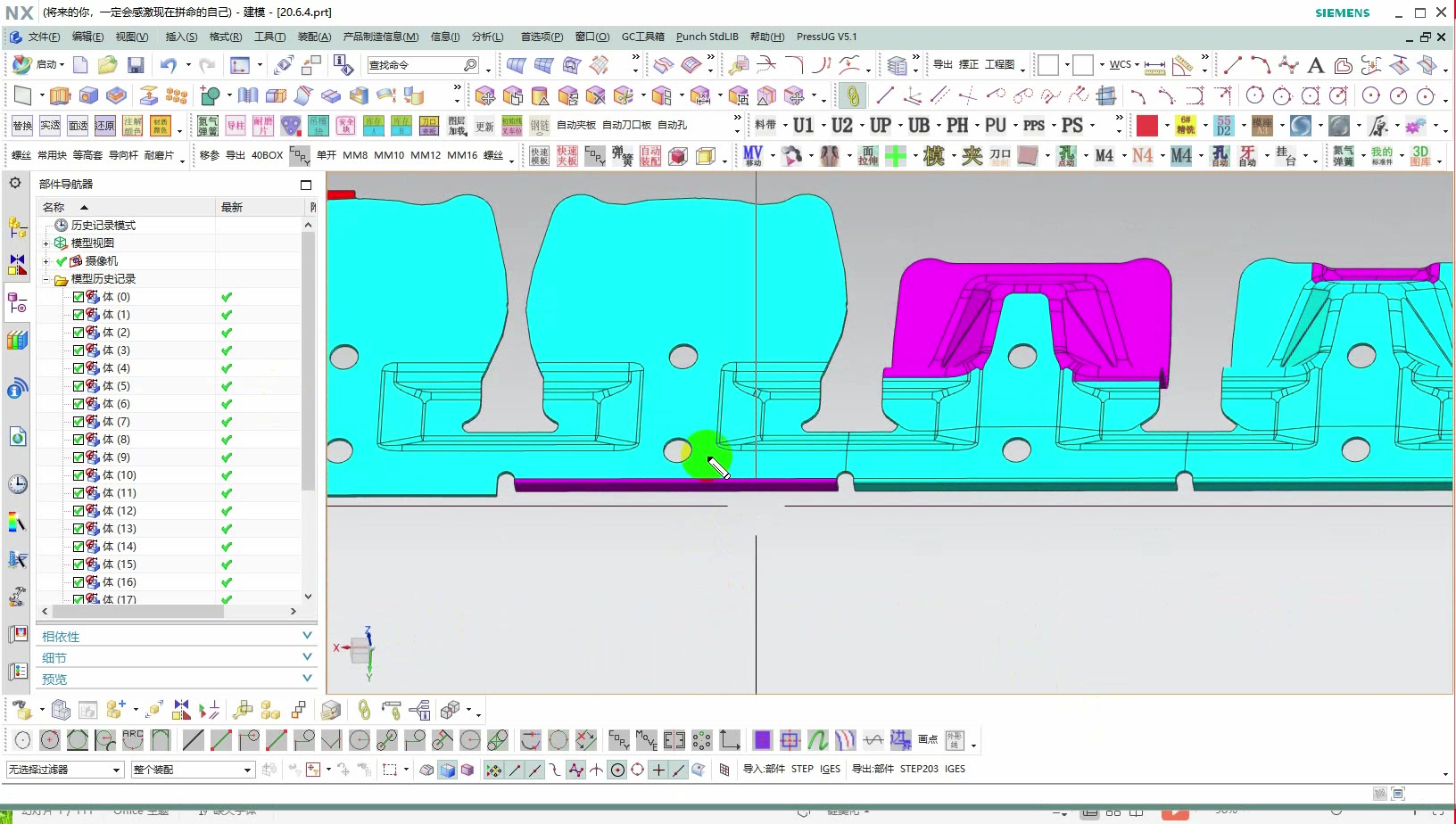Click the 查找命令 search field
1456x824 pixels.
(x=423, y=65)
